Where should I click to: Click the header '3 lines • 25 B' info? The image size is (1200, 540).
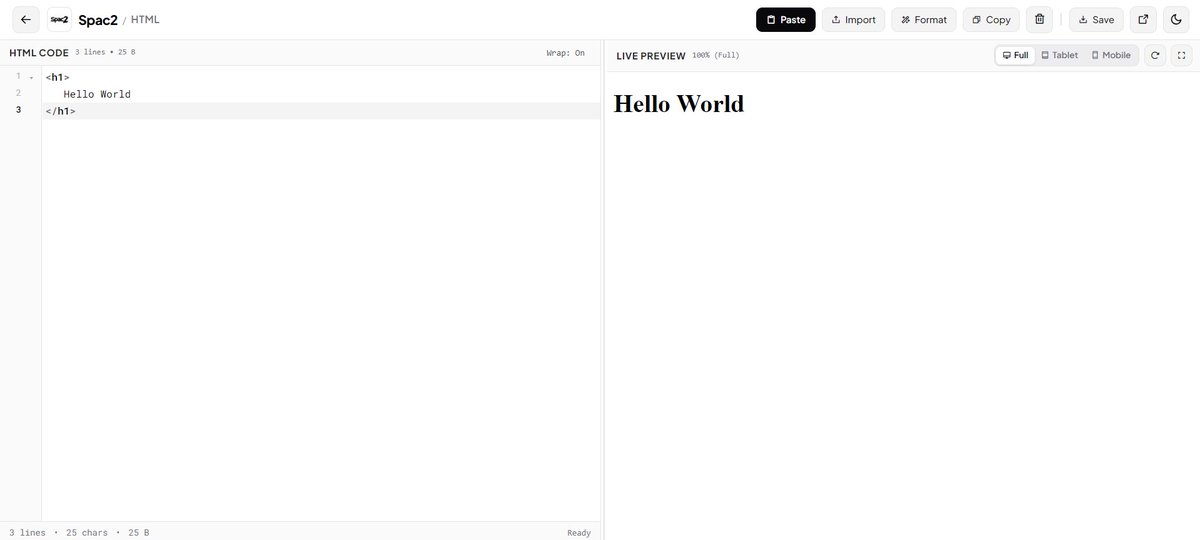(105, 52)
